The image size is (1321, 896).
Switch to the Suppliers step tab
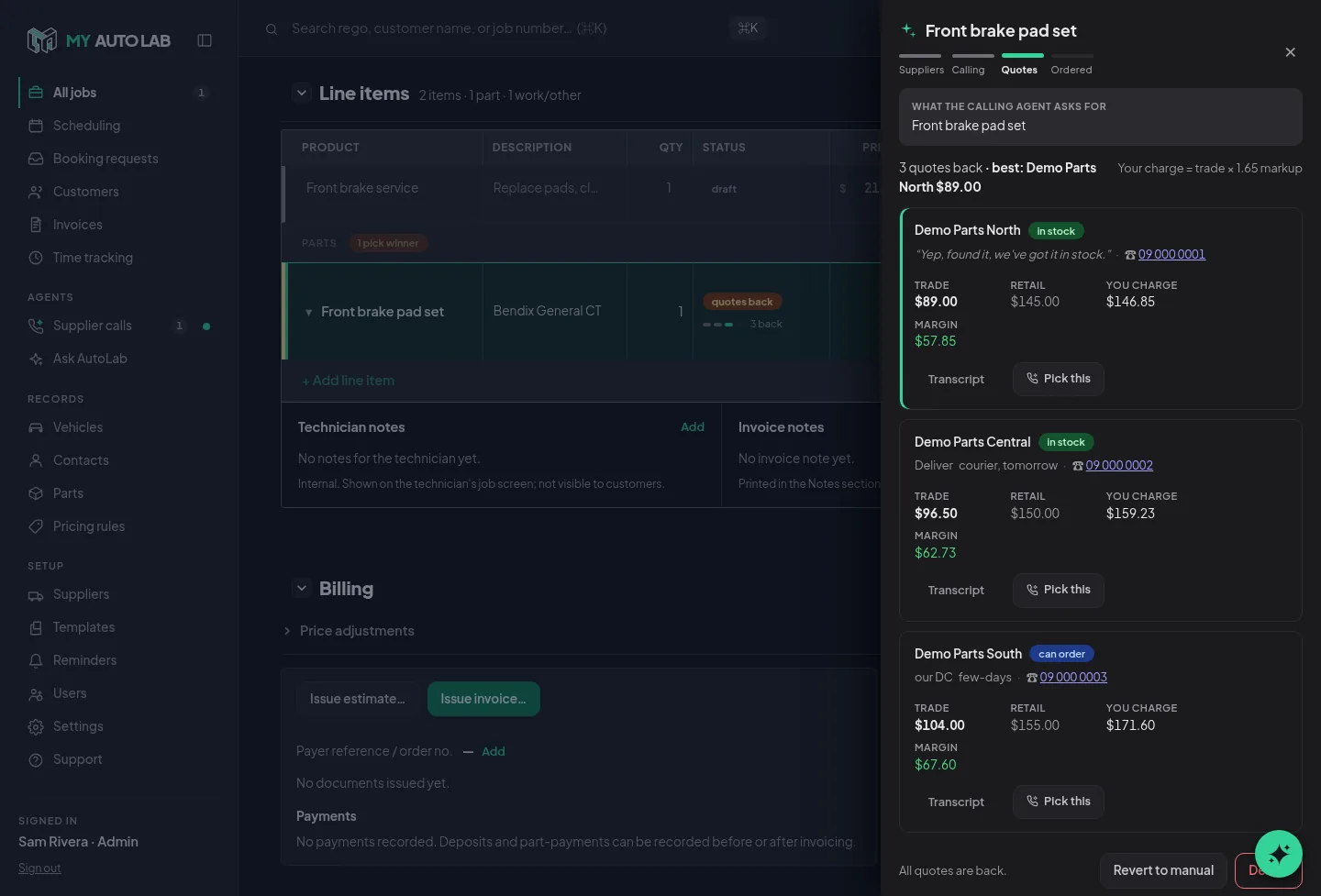pos(921,64)
